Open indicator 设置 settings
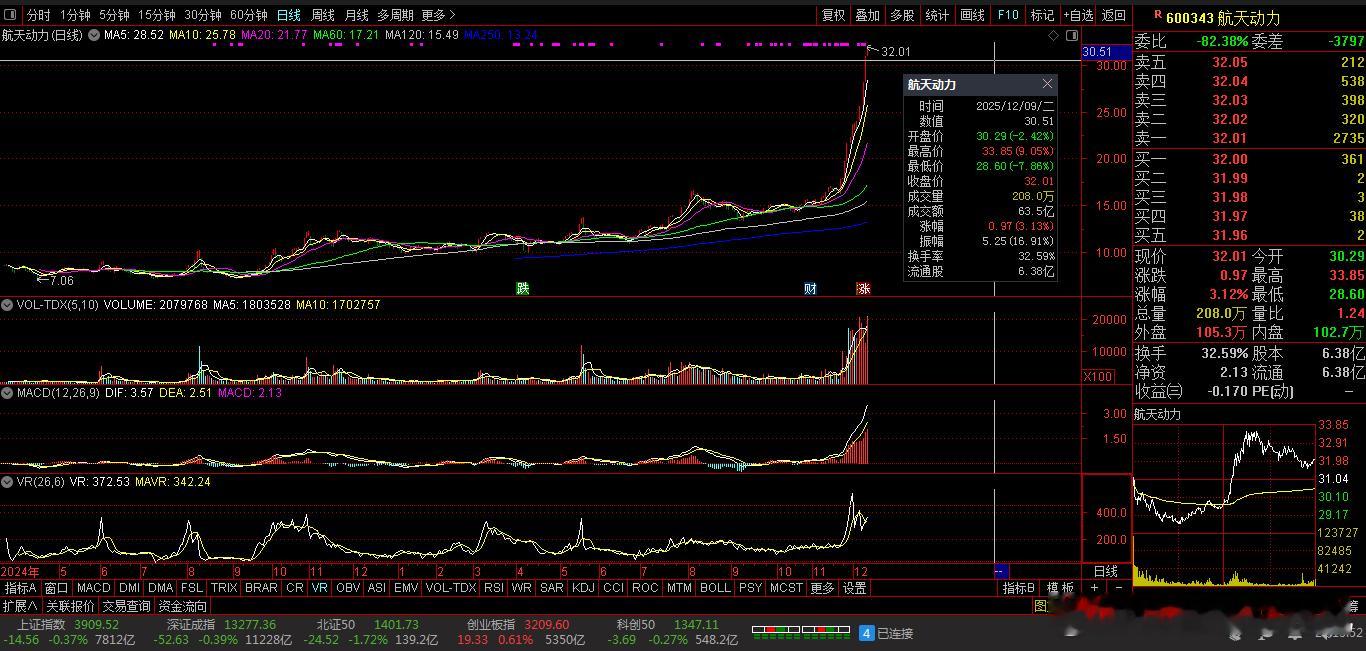The image size is (1366, 651). click(x=854, y=588)
